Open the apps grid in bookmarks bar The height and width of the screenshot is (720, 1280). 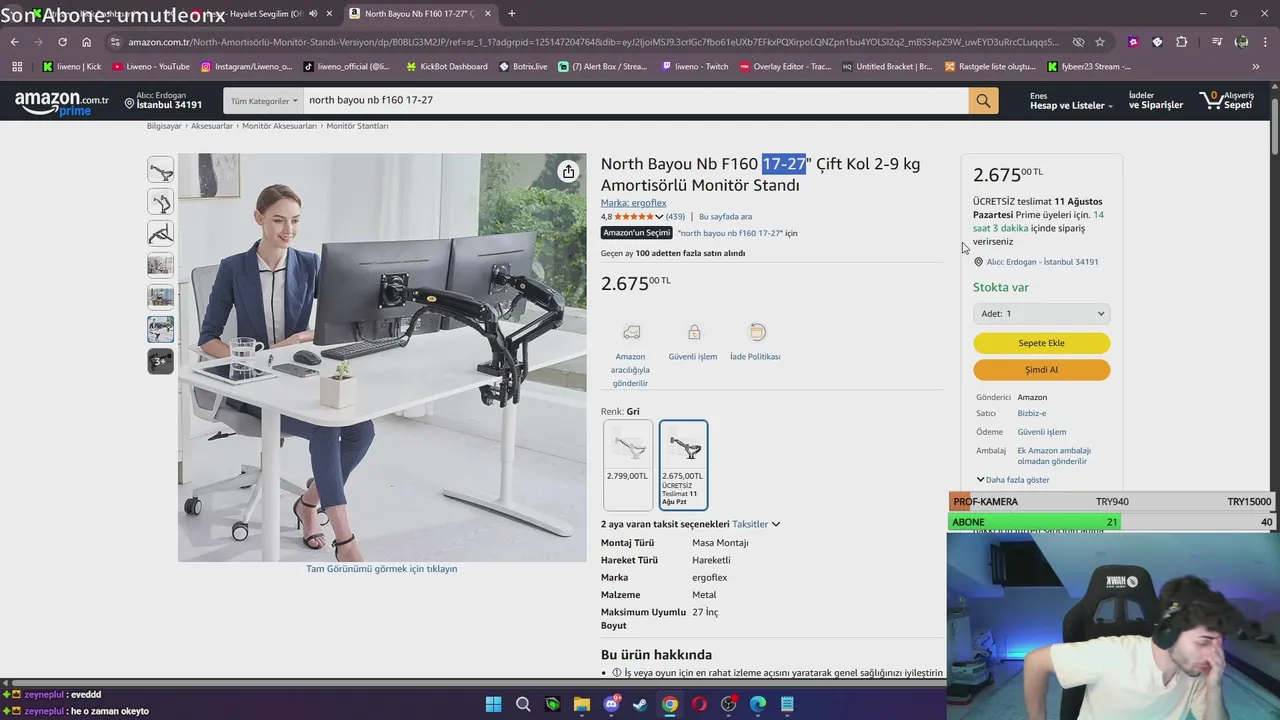[x=17, y=67]
